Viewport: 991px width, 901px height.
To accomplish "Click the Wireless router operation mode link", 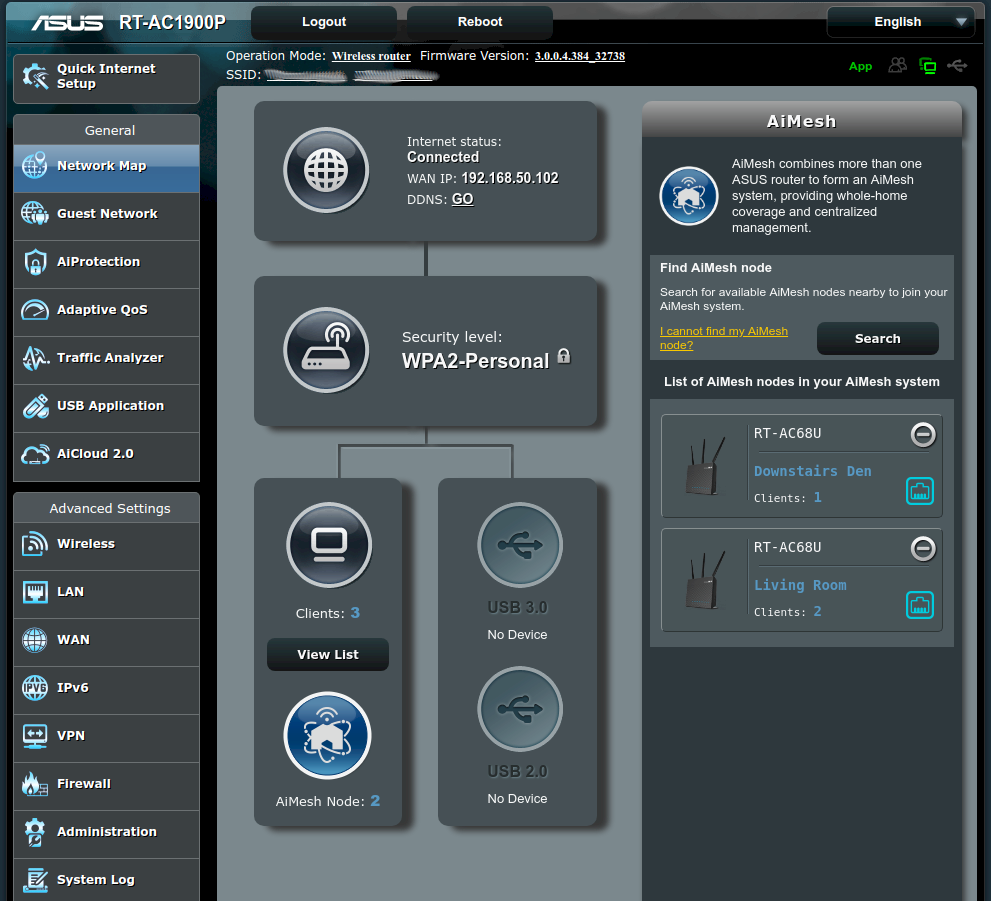I will pyautogui.click(x=371, y=56).
